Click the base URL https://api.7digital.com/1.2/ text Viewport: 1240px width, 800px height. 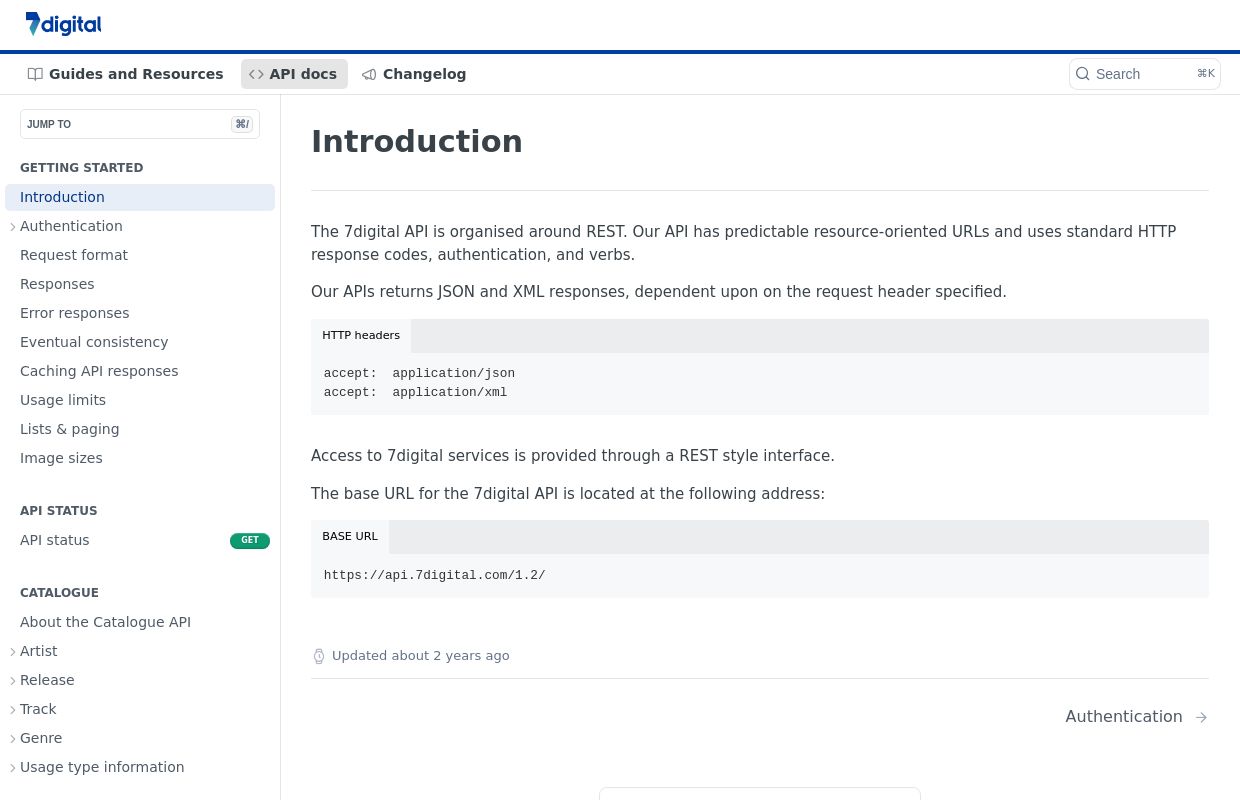435,575
